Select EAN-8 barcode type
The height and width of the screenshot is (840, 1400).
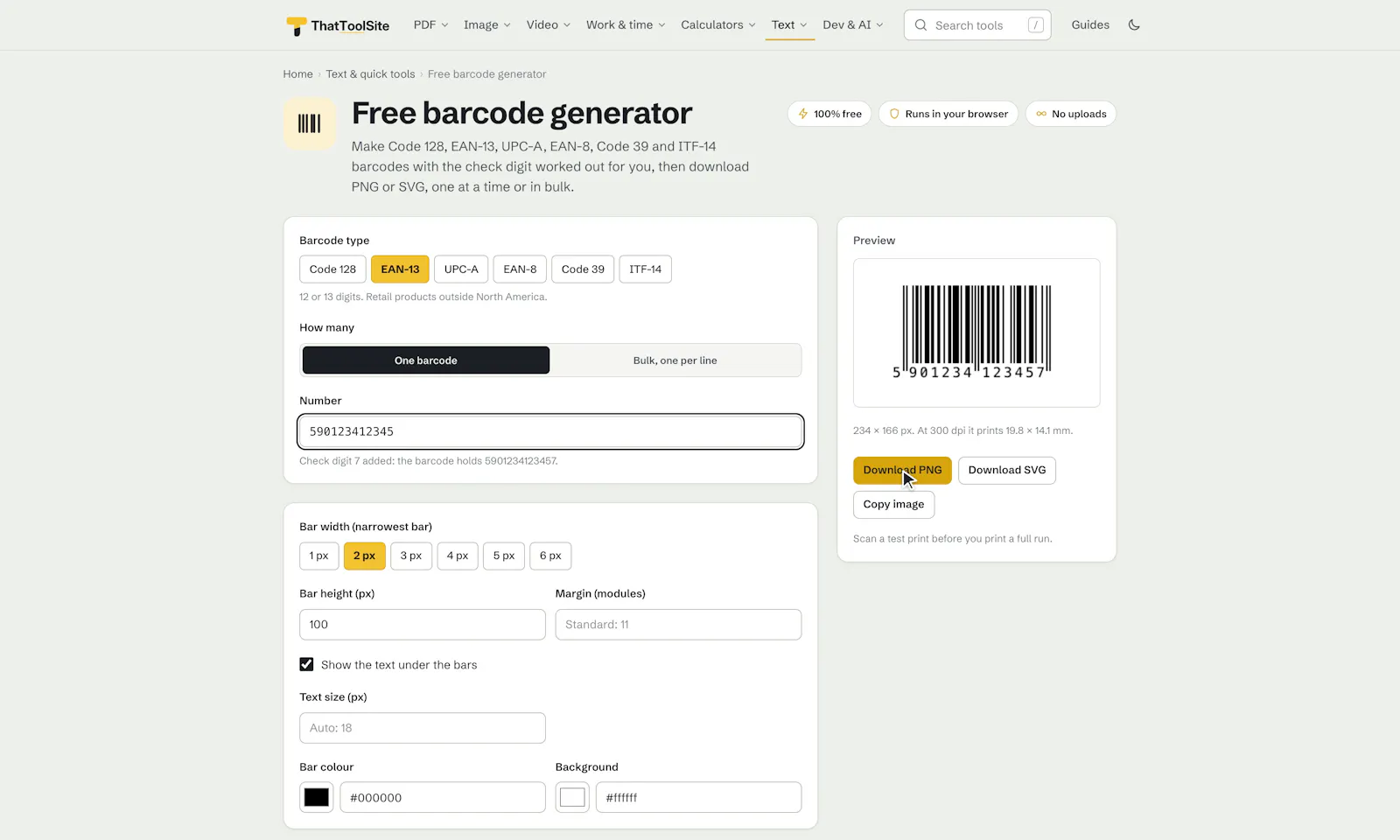coord(520,269)
